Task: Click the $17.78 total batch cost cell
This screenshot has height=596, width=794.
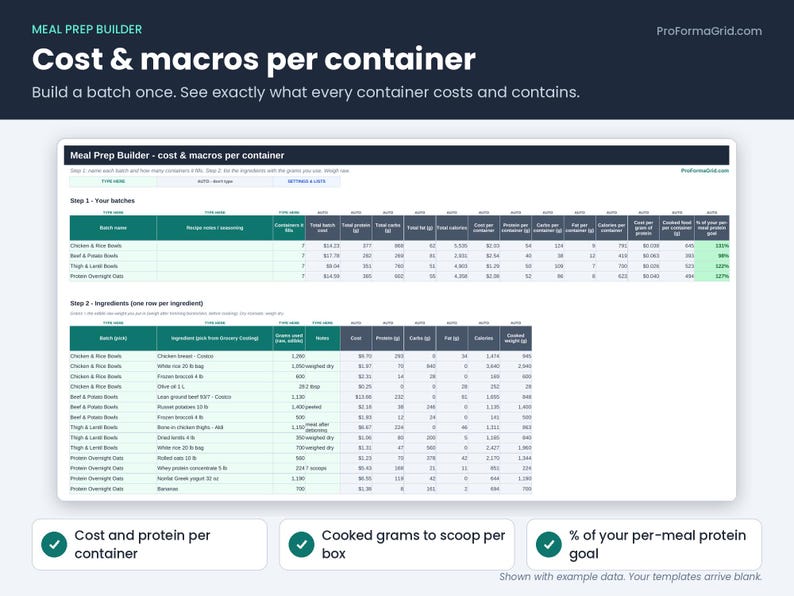Action: point(323,256)
